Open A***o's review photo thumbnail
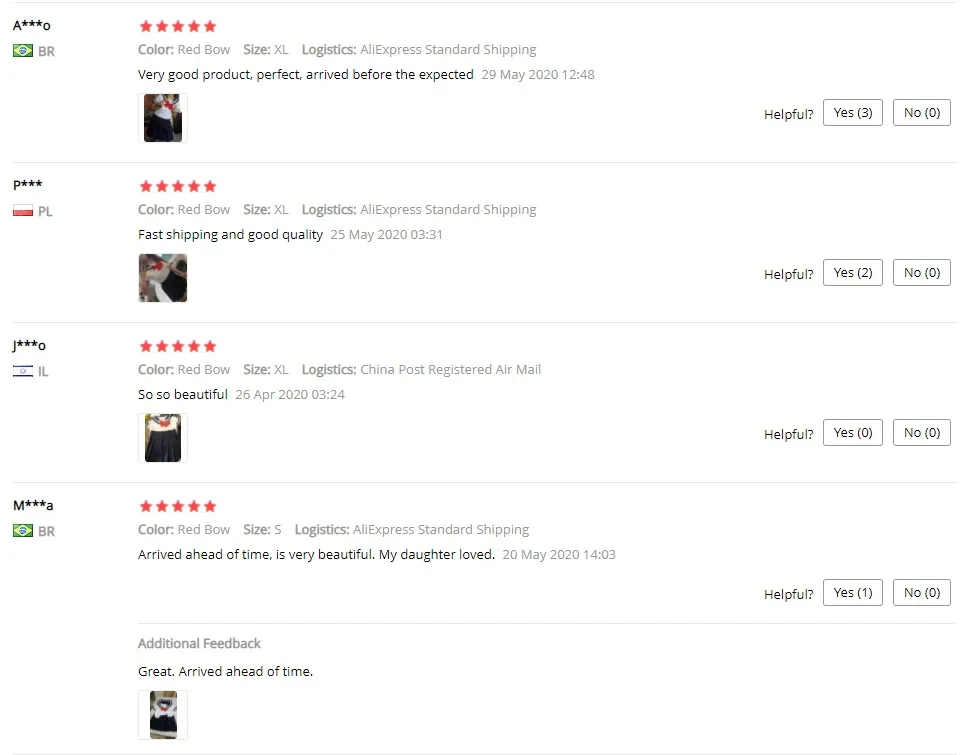The width and height of the screenshot is (972, 755). [x=163, y=118]
